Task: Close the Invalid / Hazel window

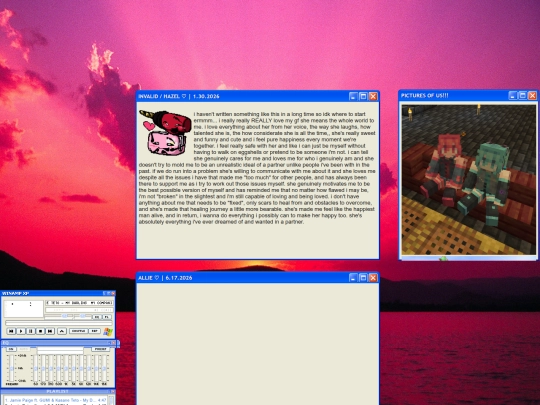Action: [x=373, y=96]
